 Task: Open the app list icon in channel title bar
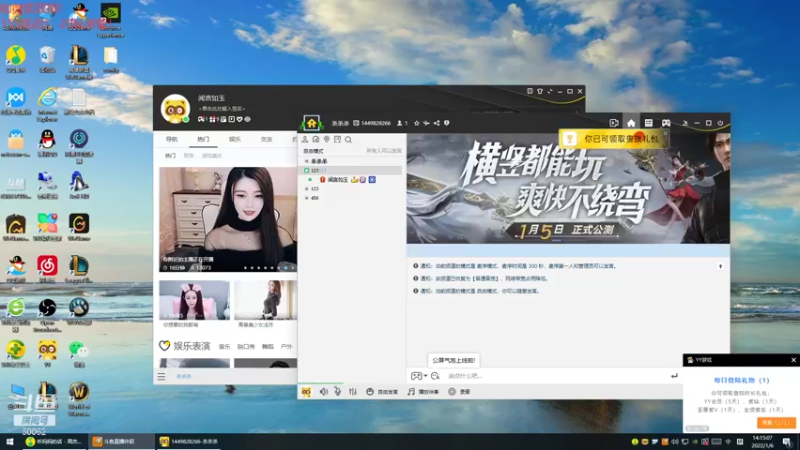tap(648, 123)
